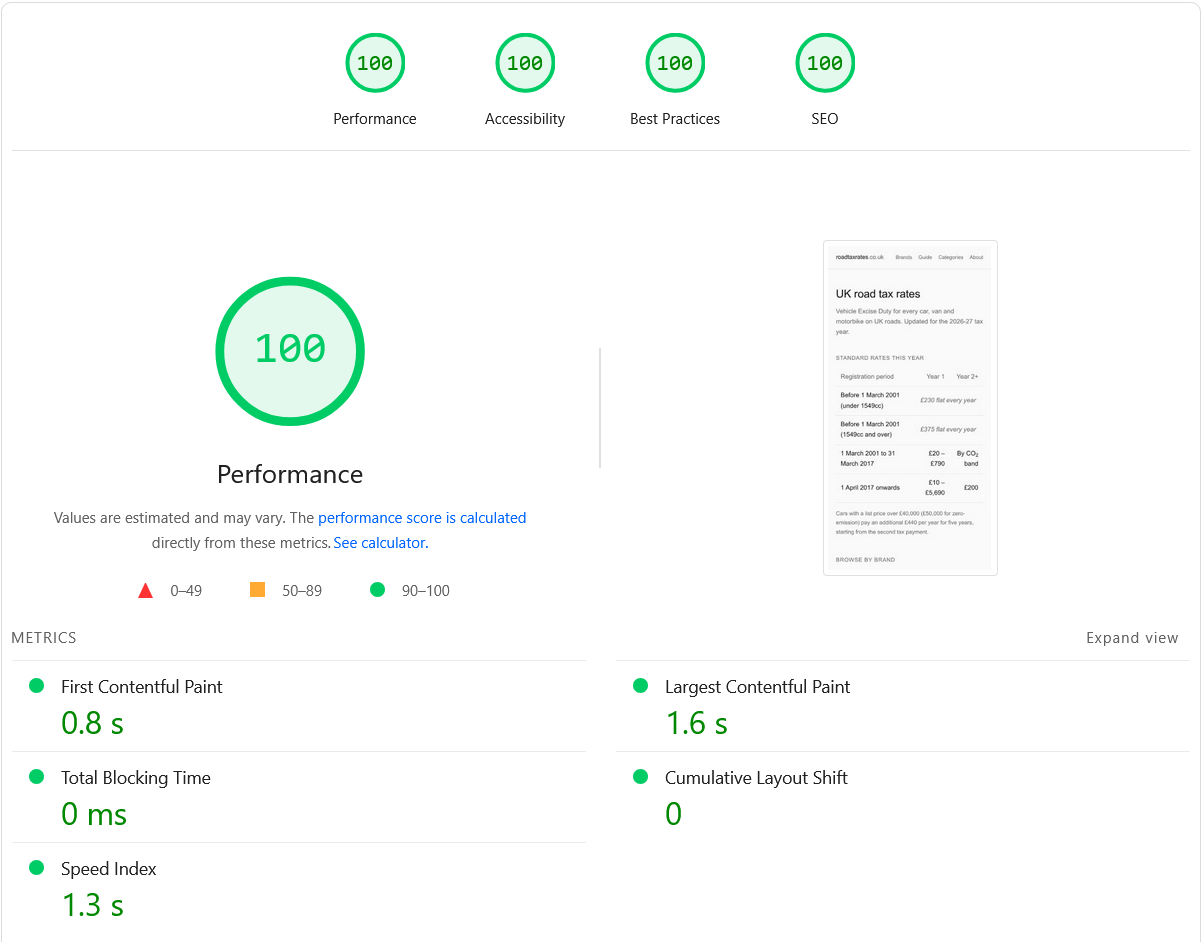The width and height of the screenshot is (1203, 942).
Task: Select the Largest Contentful Paint metric title
Action: (x=757, y=687)
